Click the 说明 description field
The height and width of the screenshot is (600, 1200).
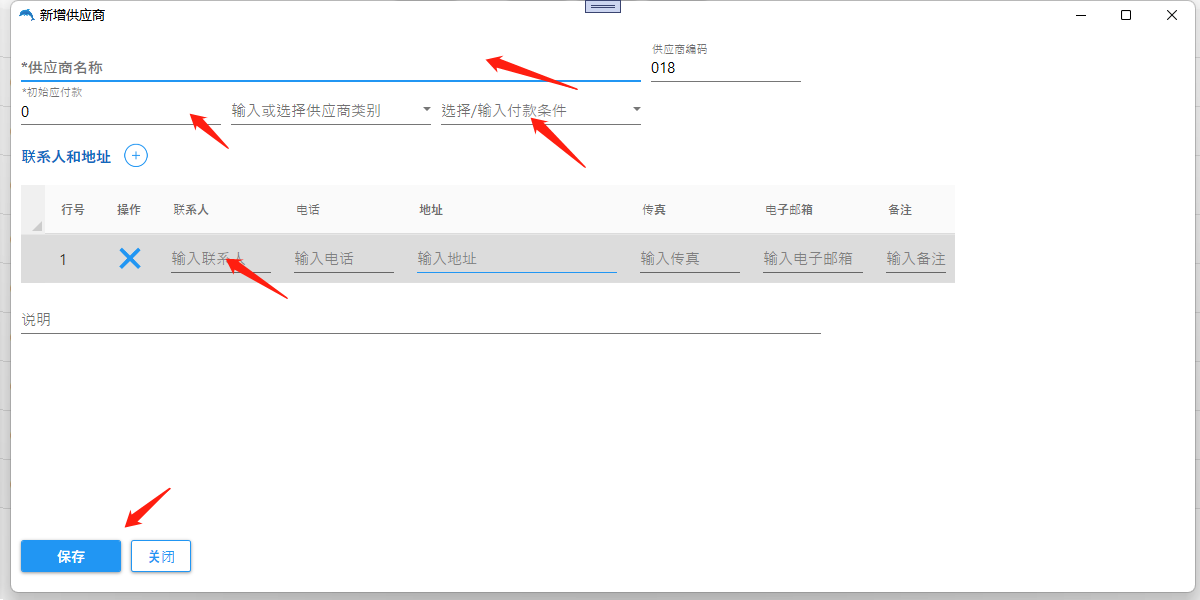click(x=420, y=320)
